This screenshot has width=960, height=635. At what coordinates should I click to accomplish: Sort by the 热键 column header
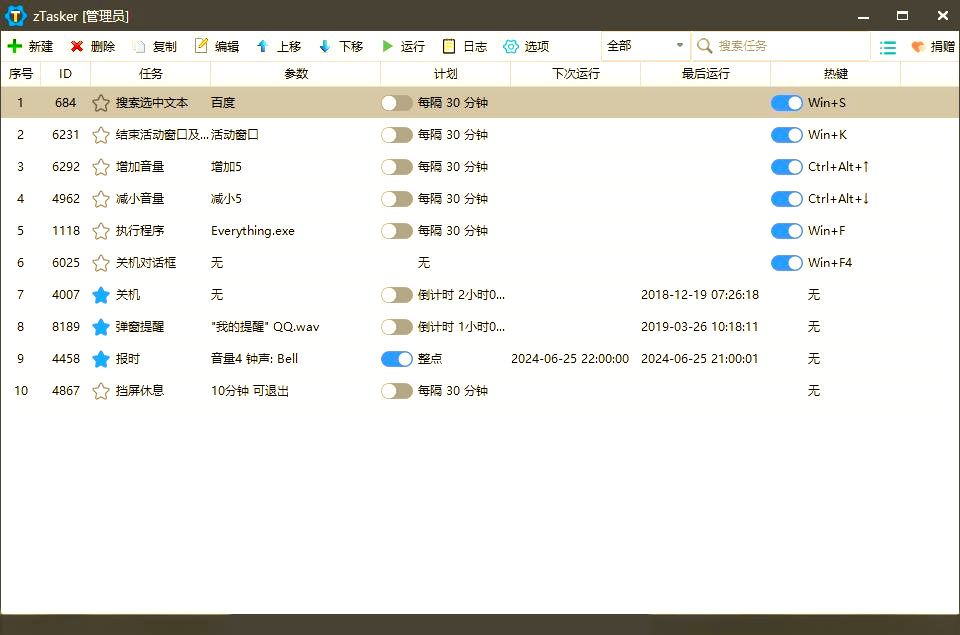(x=836, y=74)
